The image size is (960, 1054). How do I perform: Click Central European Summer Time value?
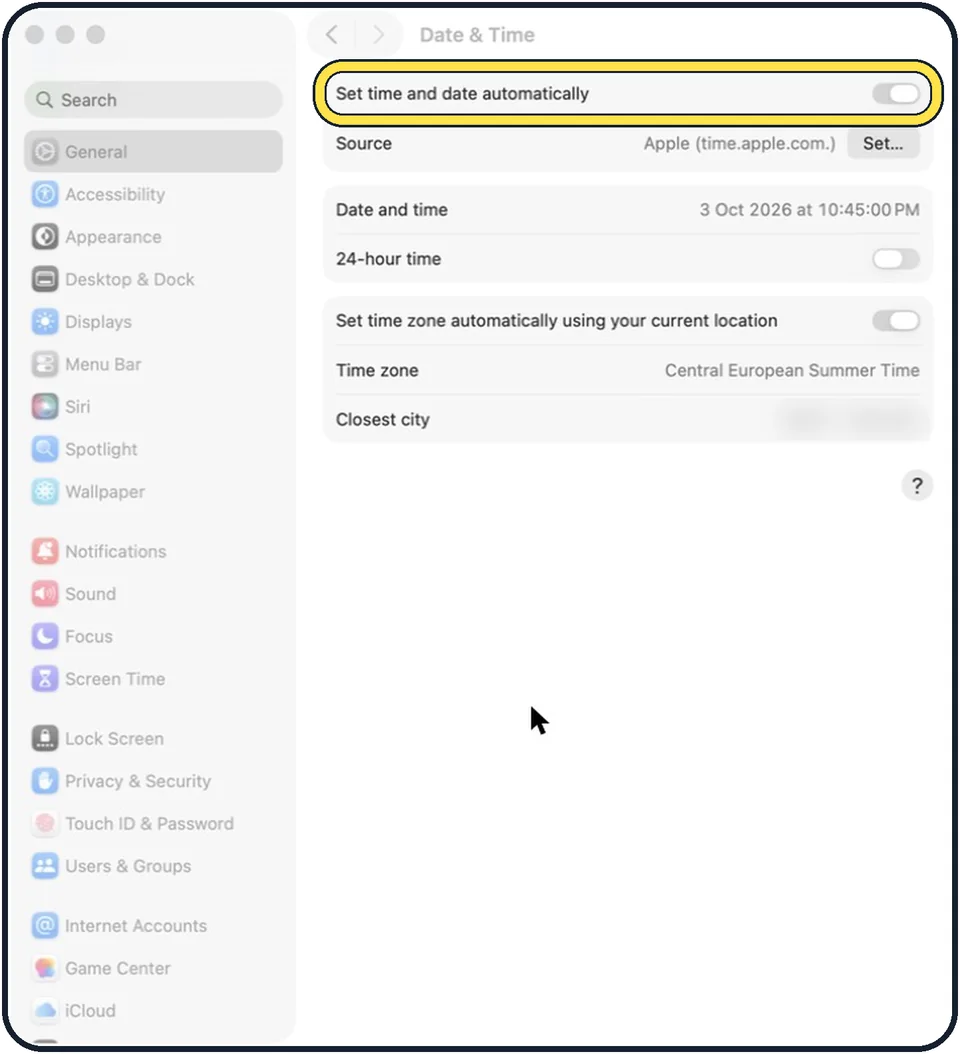coord(792,370)
